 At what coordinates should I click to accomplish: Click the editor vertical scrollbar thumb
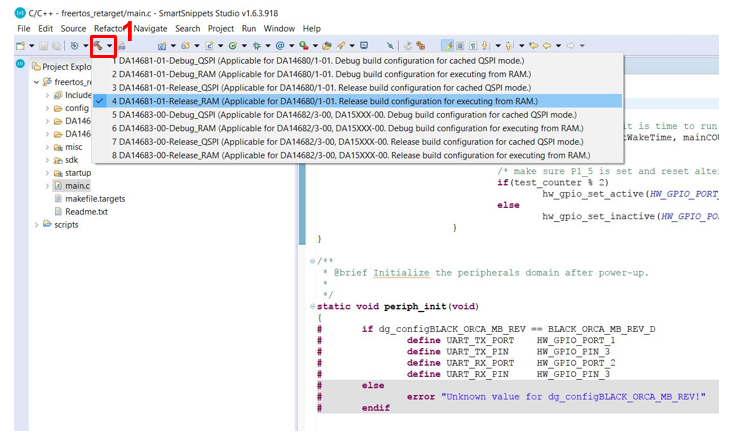pyautogui.click(x=302, y=203)
